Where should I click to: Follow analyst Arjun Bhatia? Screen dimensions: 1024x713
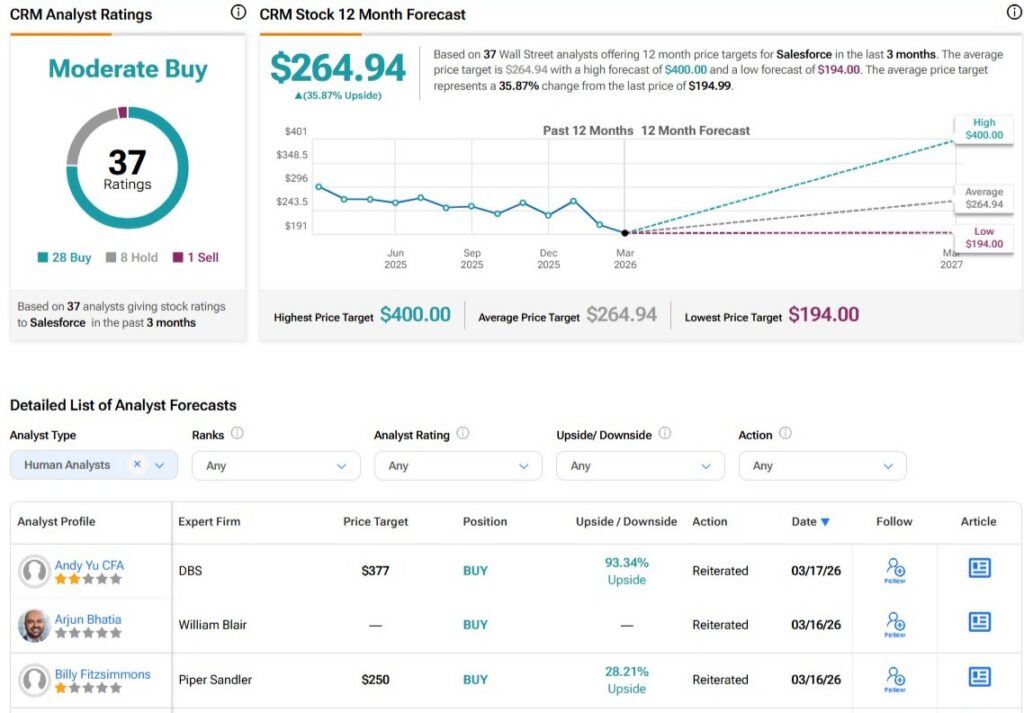(x=895, y=624)
